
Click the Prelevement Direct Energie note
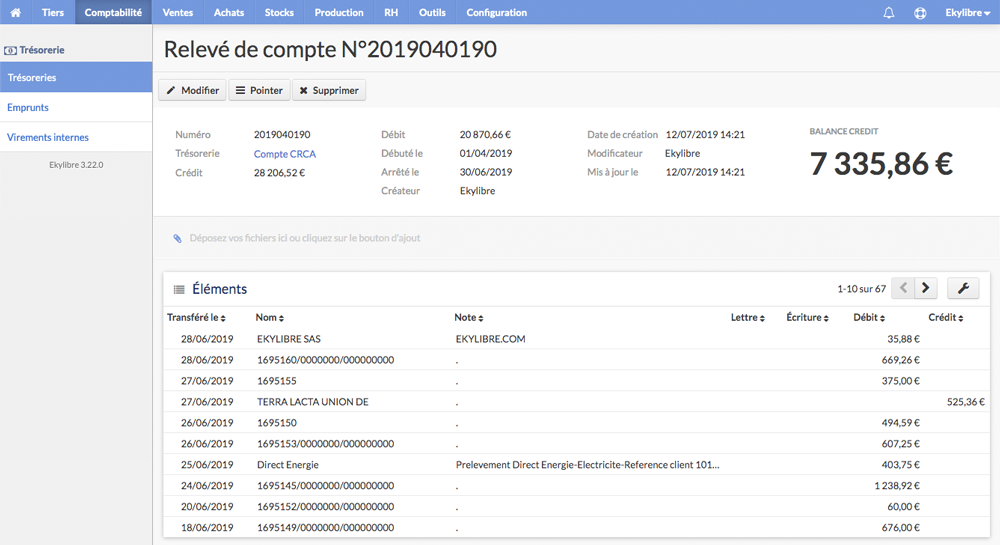(x=587, y=465)
